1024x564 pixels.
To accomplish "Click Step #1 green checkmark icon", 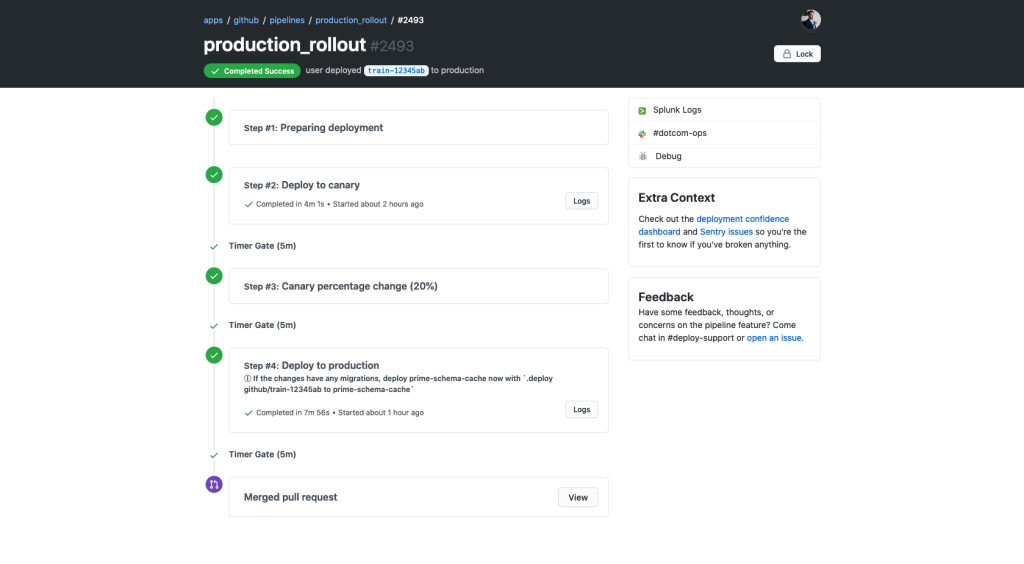I will pyautogui.click(x=214, y=117).
